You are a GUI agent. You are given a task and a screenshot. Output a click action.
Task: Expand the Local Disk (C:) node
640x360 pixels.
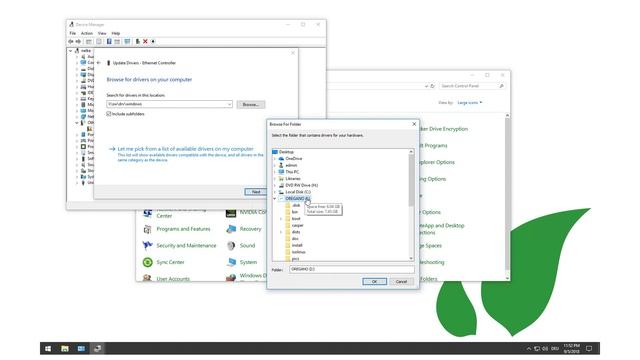click(x=275, y=192)
